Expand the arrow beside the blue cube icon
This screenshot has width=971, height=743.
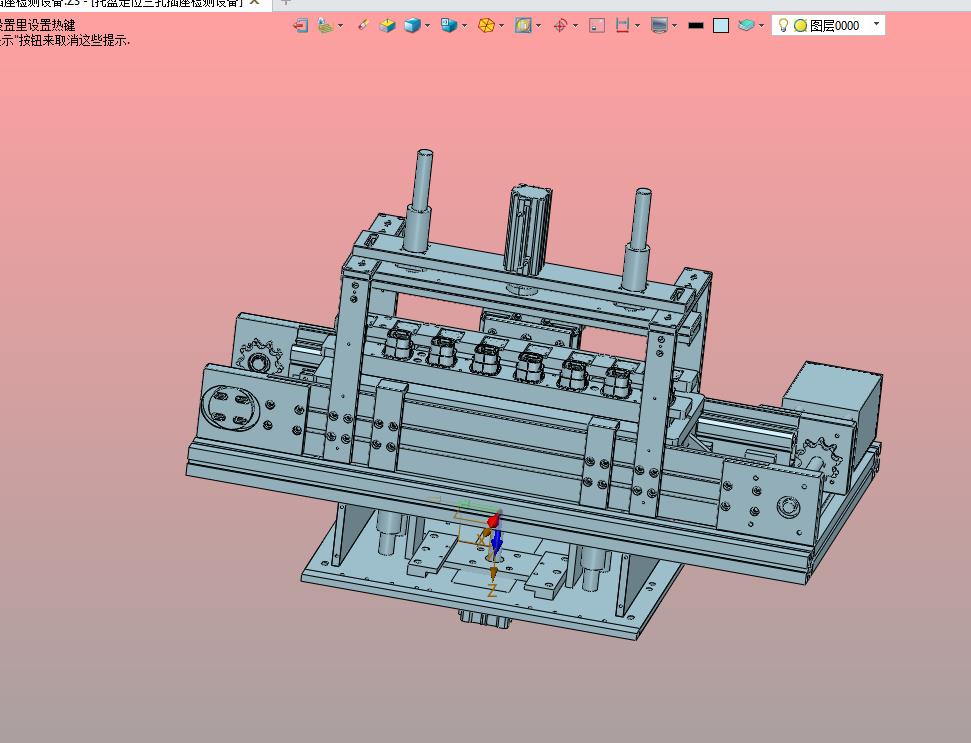coord(428,25)
